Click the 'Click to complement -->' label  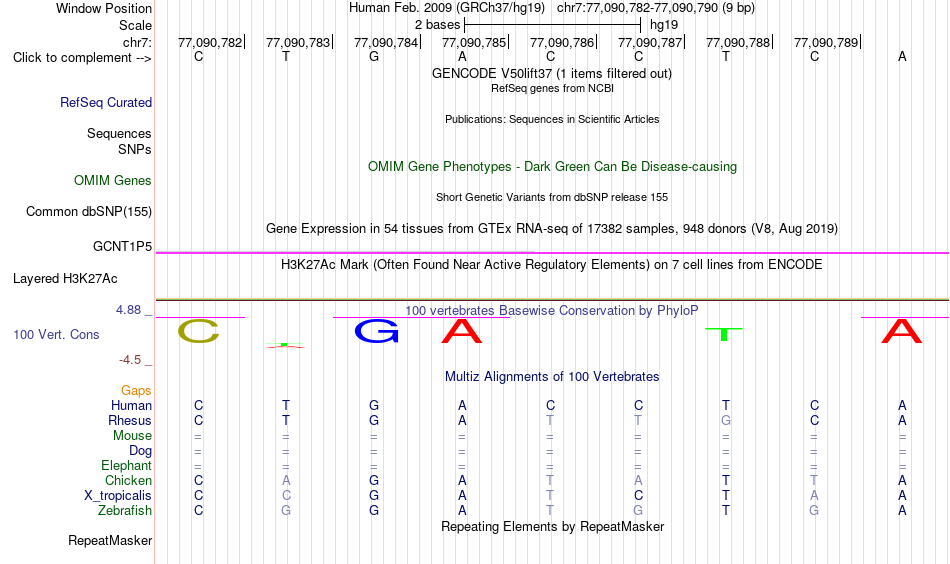click(82, 58)
